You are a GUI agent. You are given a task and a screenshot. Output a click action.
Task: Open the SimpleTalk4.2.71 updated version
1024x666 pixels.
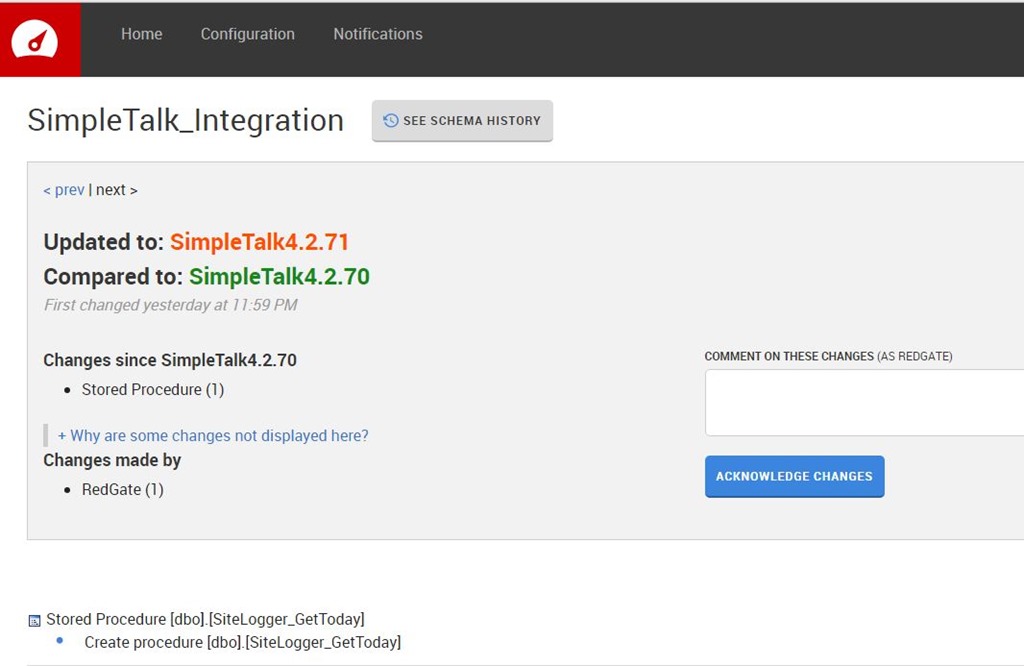[x=259, y=242]
